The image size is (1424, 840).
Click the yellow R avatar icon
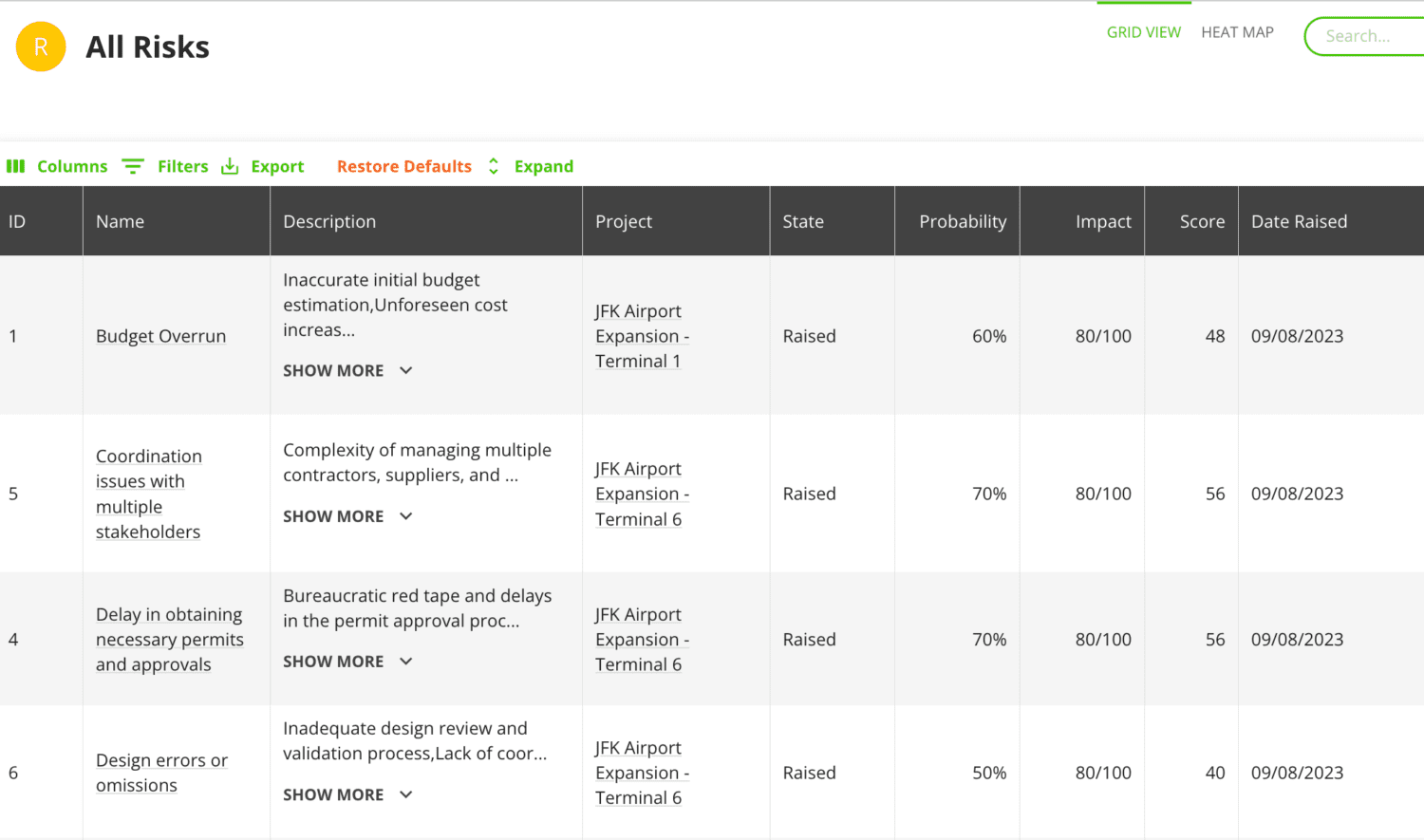(x=41, y=47)
